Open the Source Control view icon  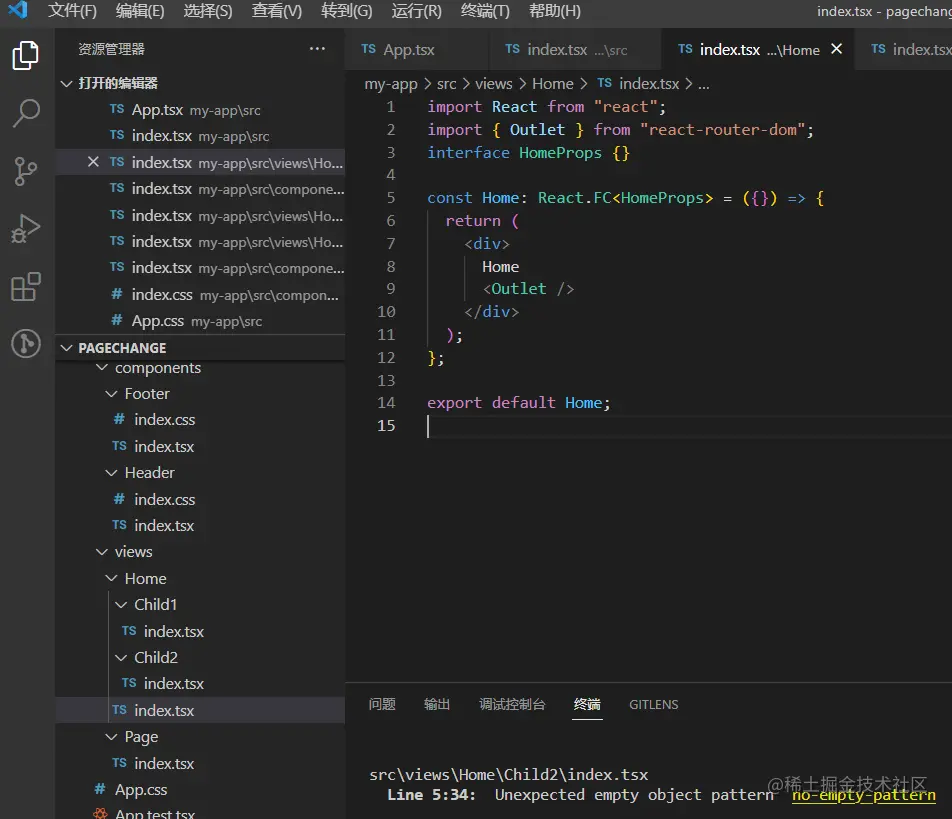click(26, 171)
